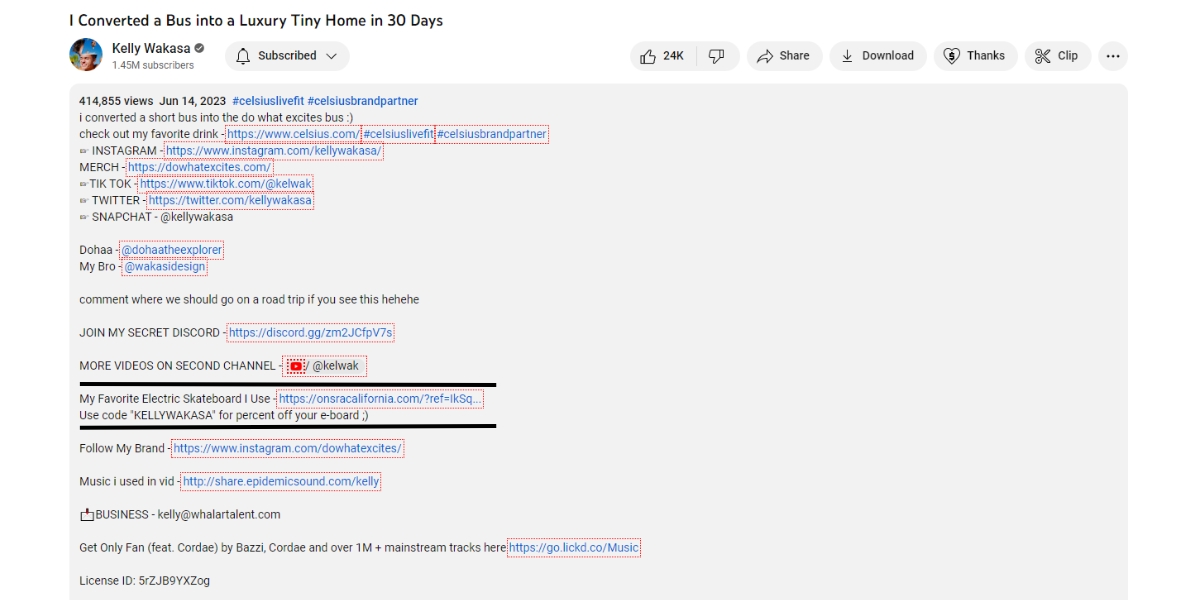
Task: Dislike the video with thumbs down
Action: [x=716, y=56]
